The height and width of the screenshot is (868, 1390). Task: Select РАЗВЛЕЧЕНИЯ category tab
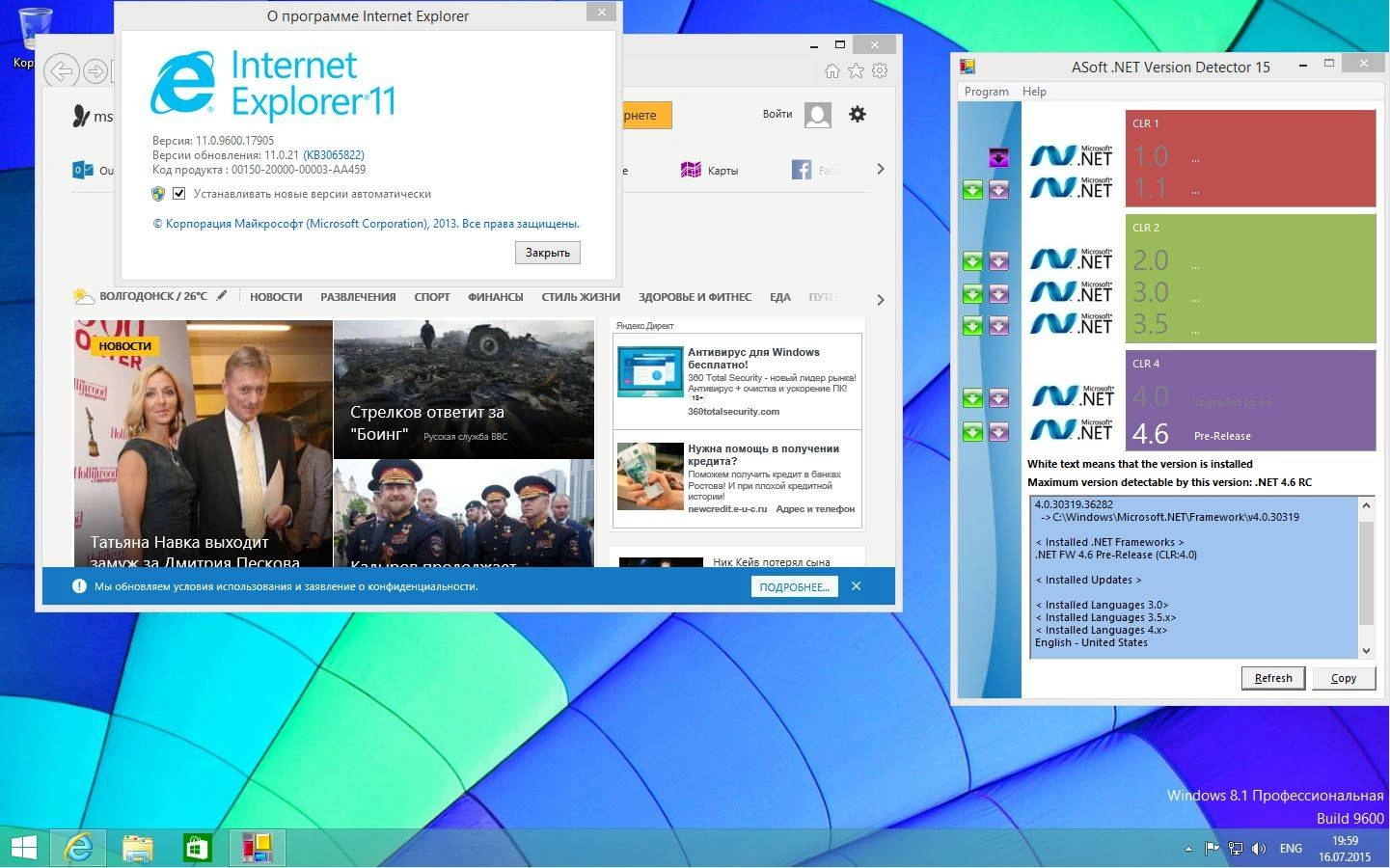(x=358, y=297)
